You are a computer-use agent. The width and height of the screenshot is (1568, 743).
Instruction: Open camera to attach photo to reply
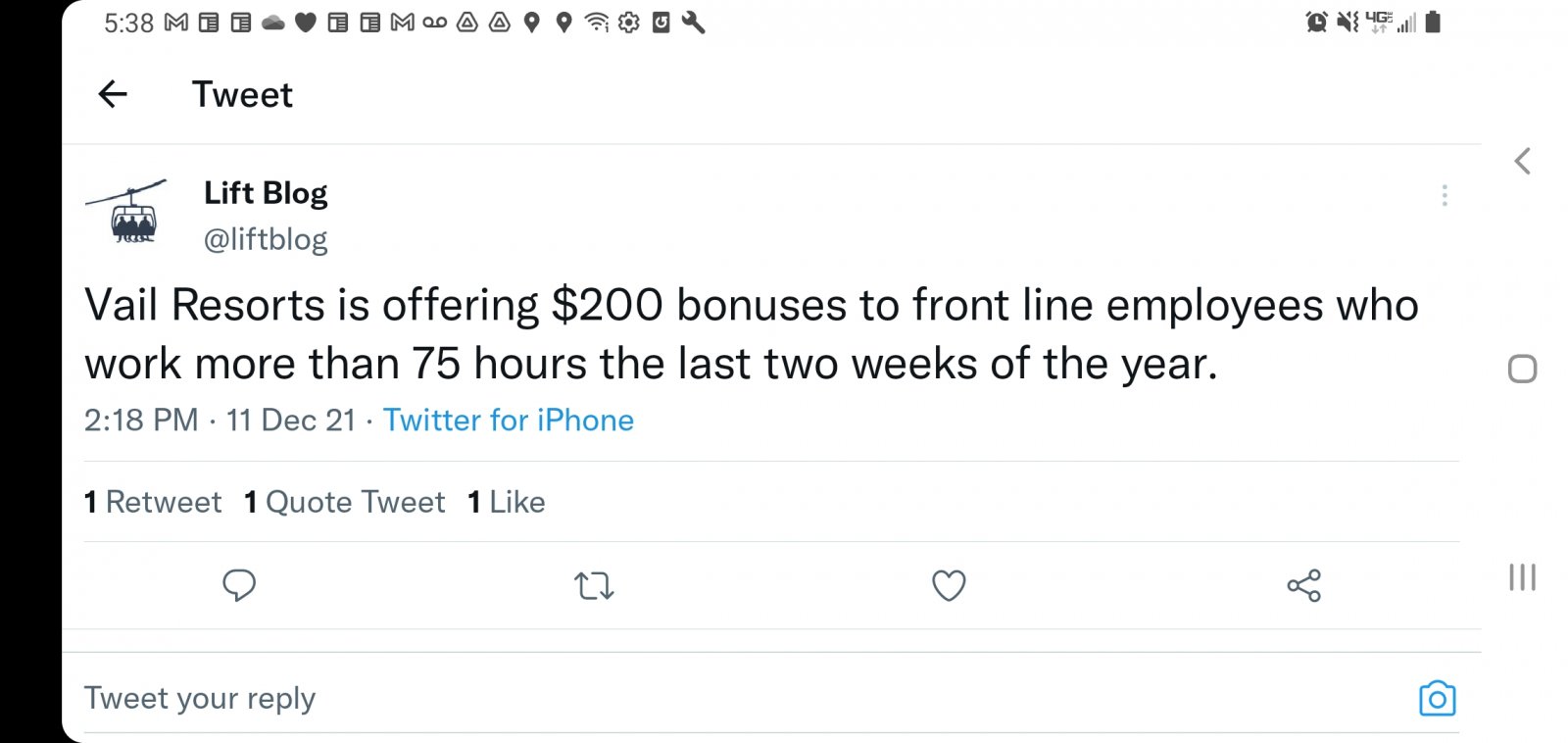[x=1437, y=699]
